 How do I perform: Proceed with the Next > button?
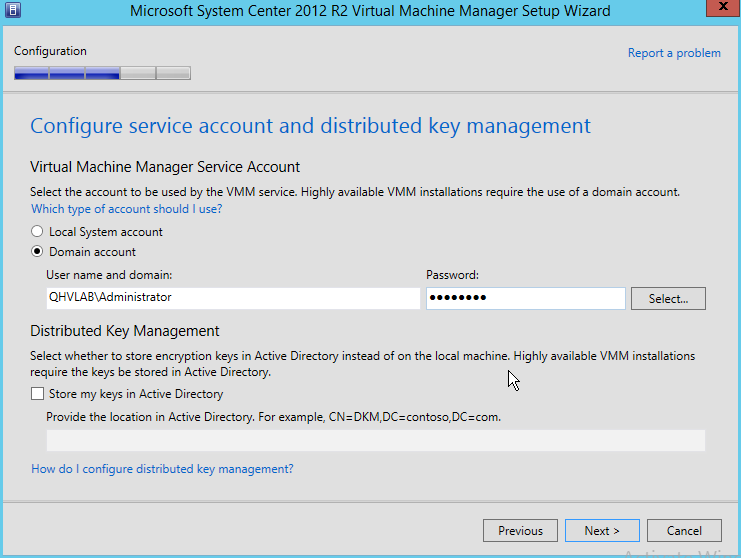pos(602,531)
